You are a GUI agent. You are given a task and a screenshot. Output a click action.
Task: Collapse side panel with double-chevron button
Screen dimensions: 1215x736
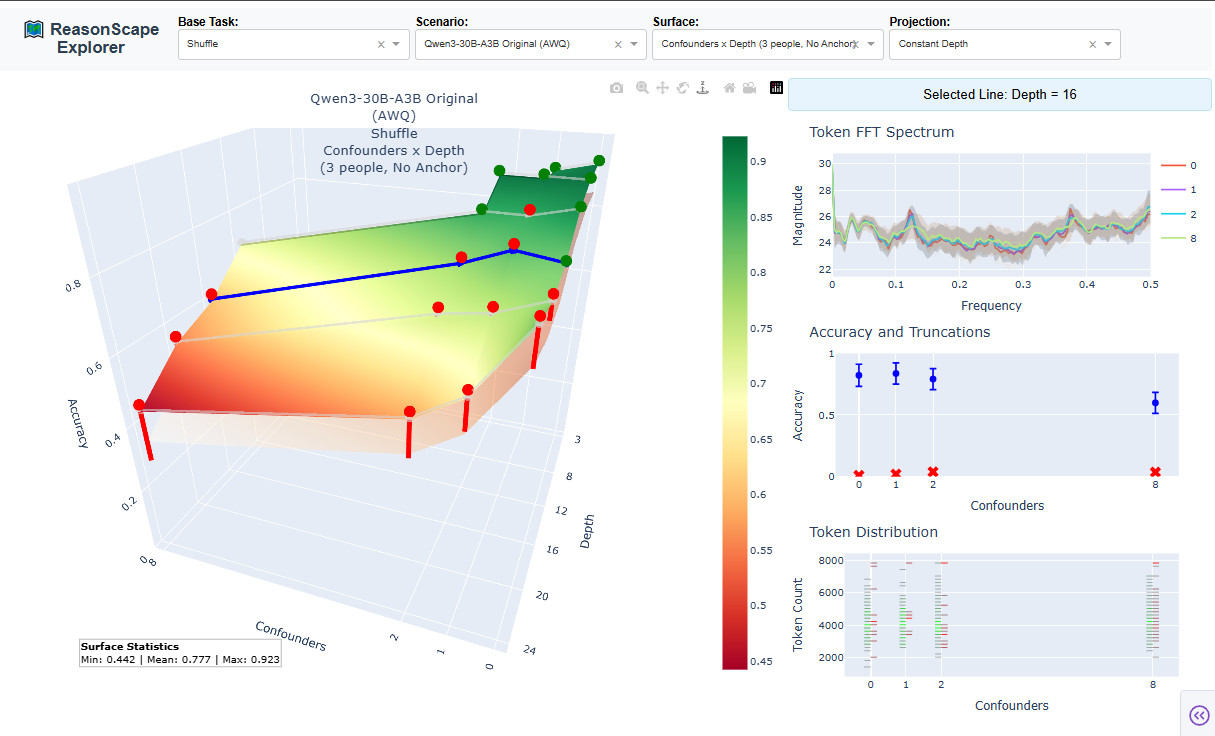pos(1198,714)
